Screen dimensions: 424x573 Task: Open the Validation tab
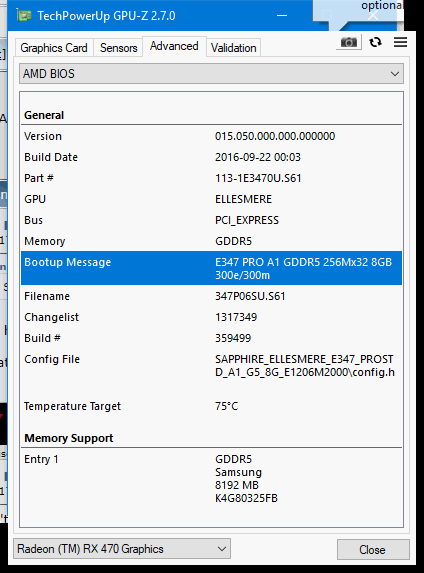click(234, 48)
